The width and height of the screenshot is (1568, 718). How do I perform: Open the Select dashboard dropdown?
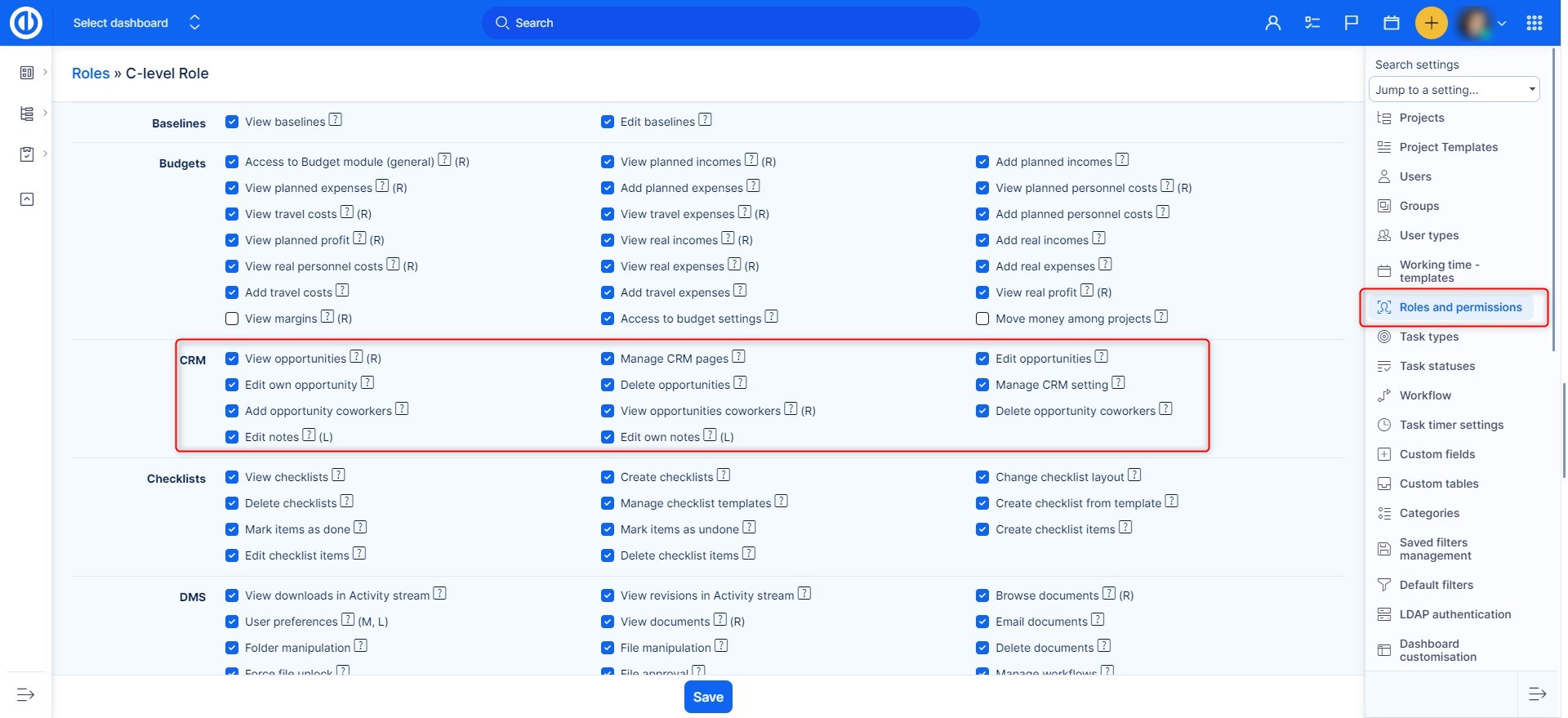(136, 23)
